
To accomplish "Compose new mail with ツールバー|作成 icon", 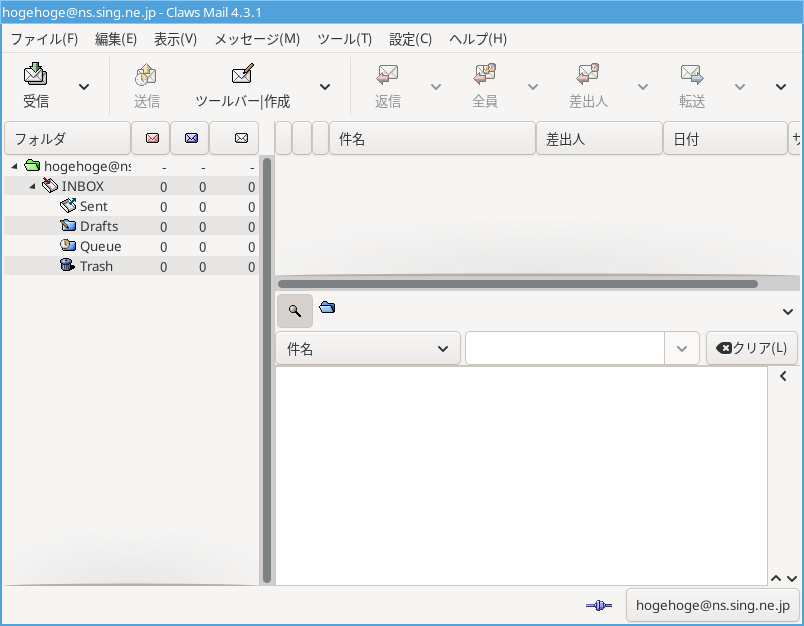I will [x=243, y=74].
